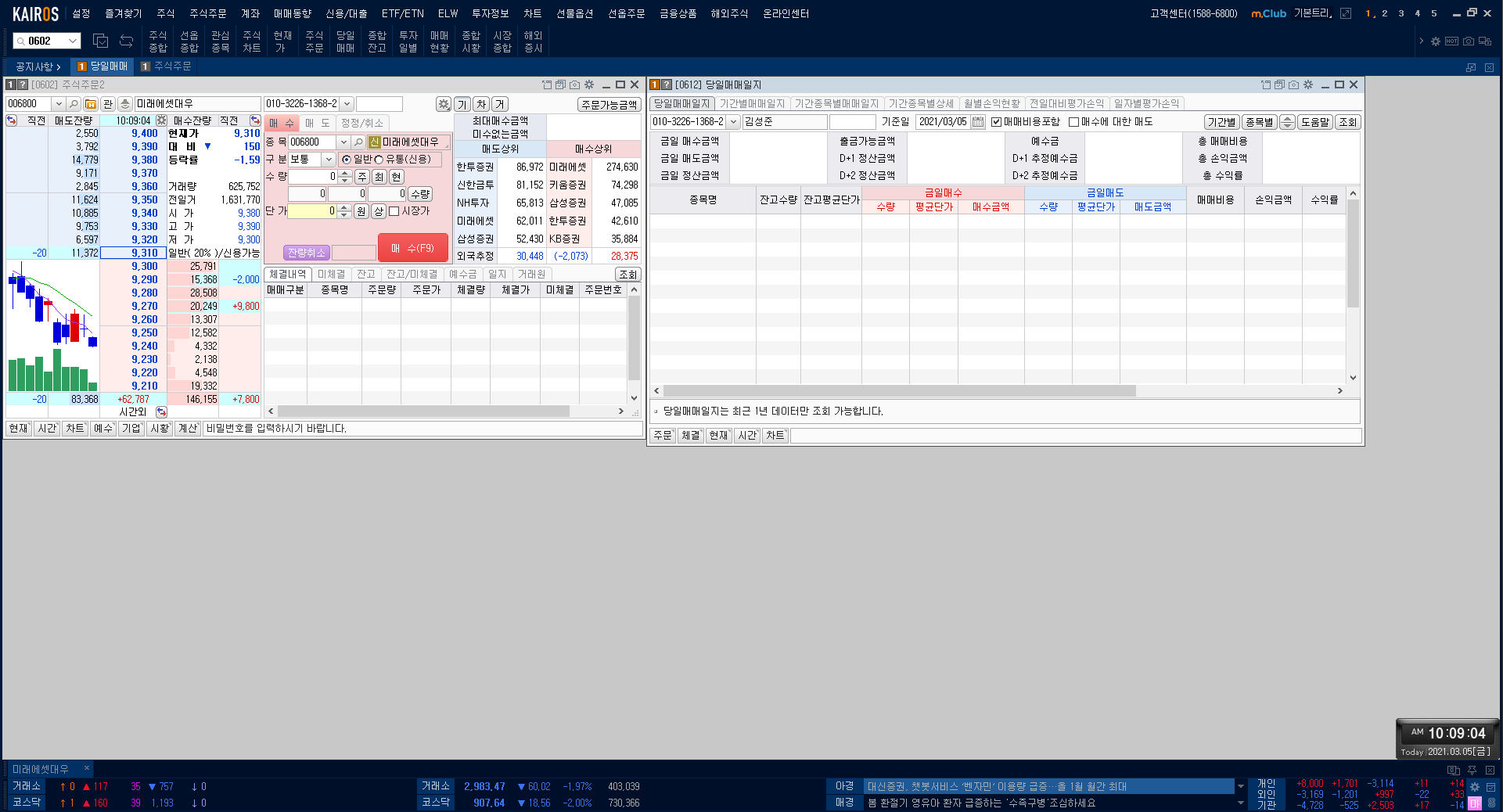This screenshot has height=812, width=1503.
Task: Click the screen sync arrows icon in toolbar
Action: click(x=126, y=41)
